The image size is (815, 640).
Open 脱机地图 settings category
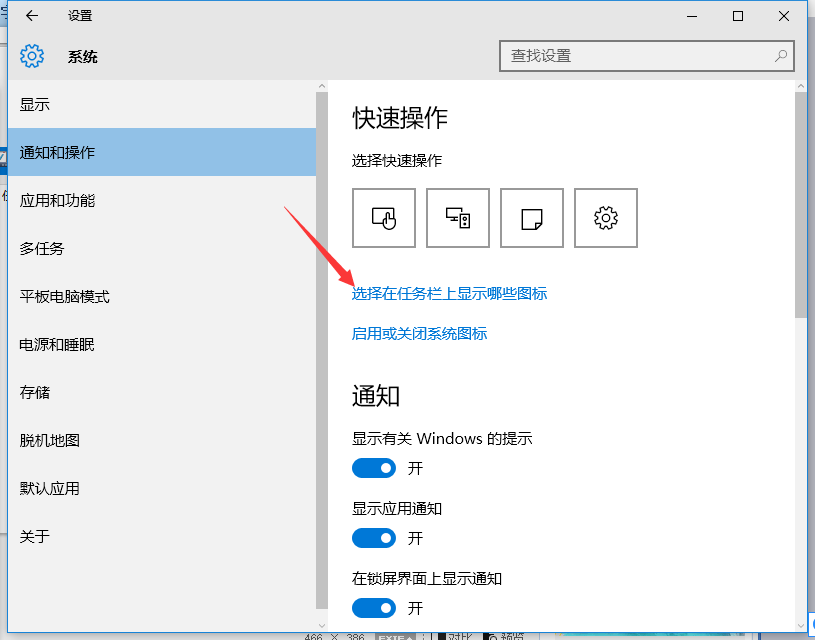click(162, 440)
